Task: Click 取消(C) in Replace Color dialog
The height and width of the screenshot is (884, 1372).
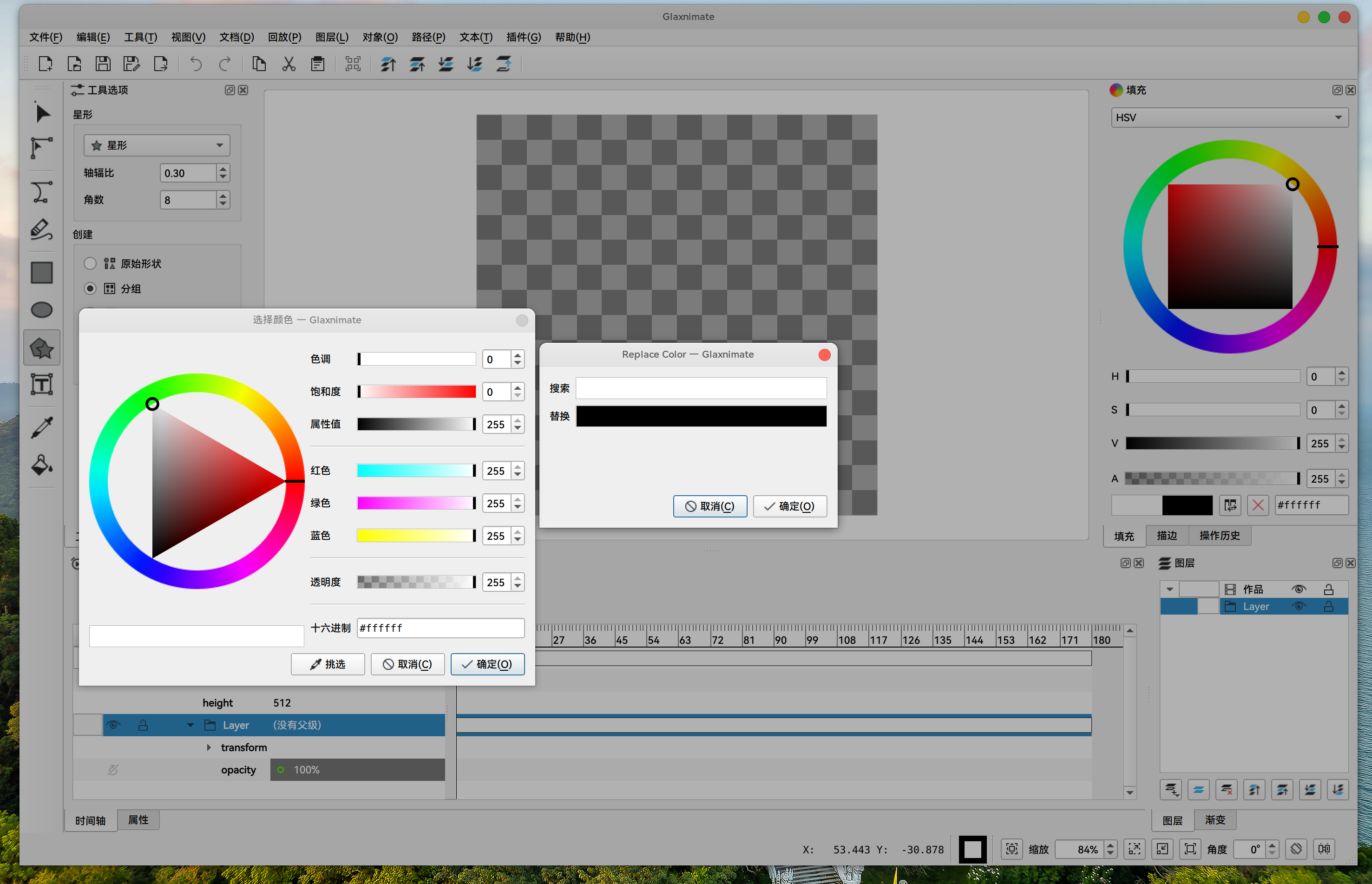Action: (x=710, y=506)
